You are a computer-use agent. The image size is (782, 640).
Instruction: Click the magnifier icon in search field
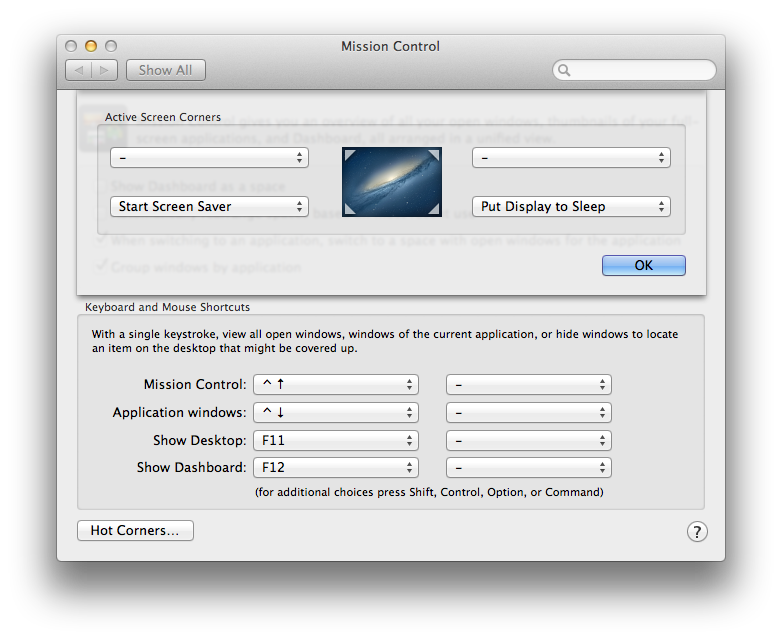point(564,70)
